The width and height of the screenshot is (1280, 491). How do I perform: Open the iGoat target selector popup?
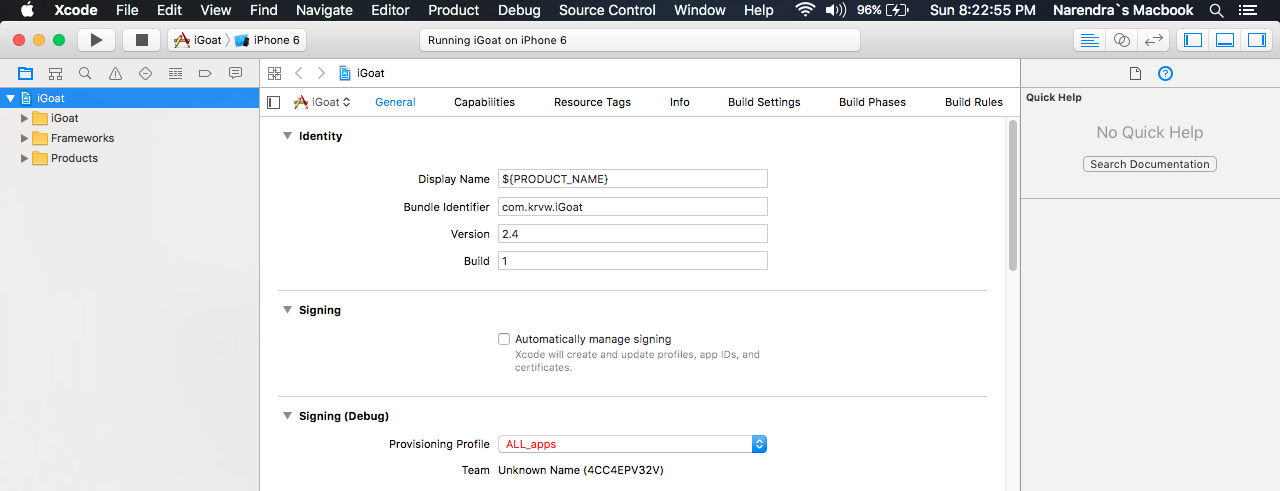tap(322, 102)
